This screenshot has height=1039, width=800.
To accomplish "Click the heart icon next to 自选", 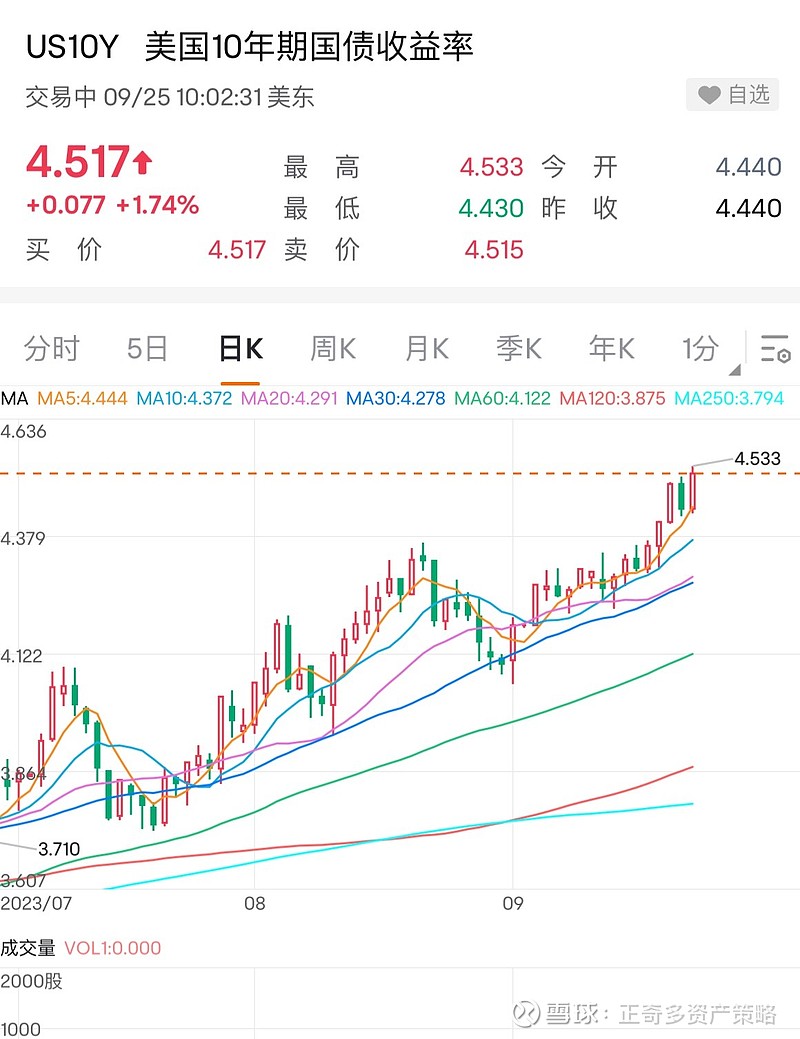I will [710, 95].
